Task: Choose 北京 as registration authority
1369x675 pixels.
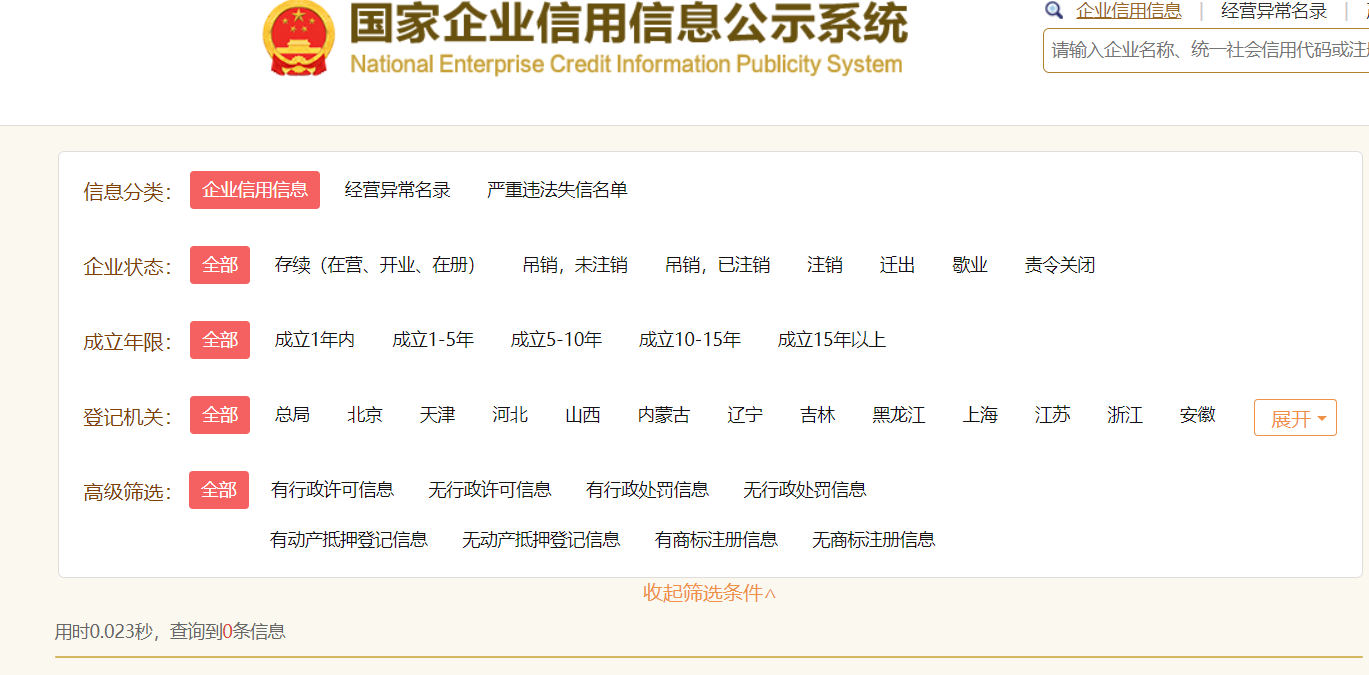Action: point(365,415)
